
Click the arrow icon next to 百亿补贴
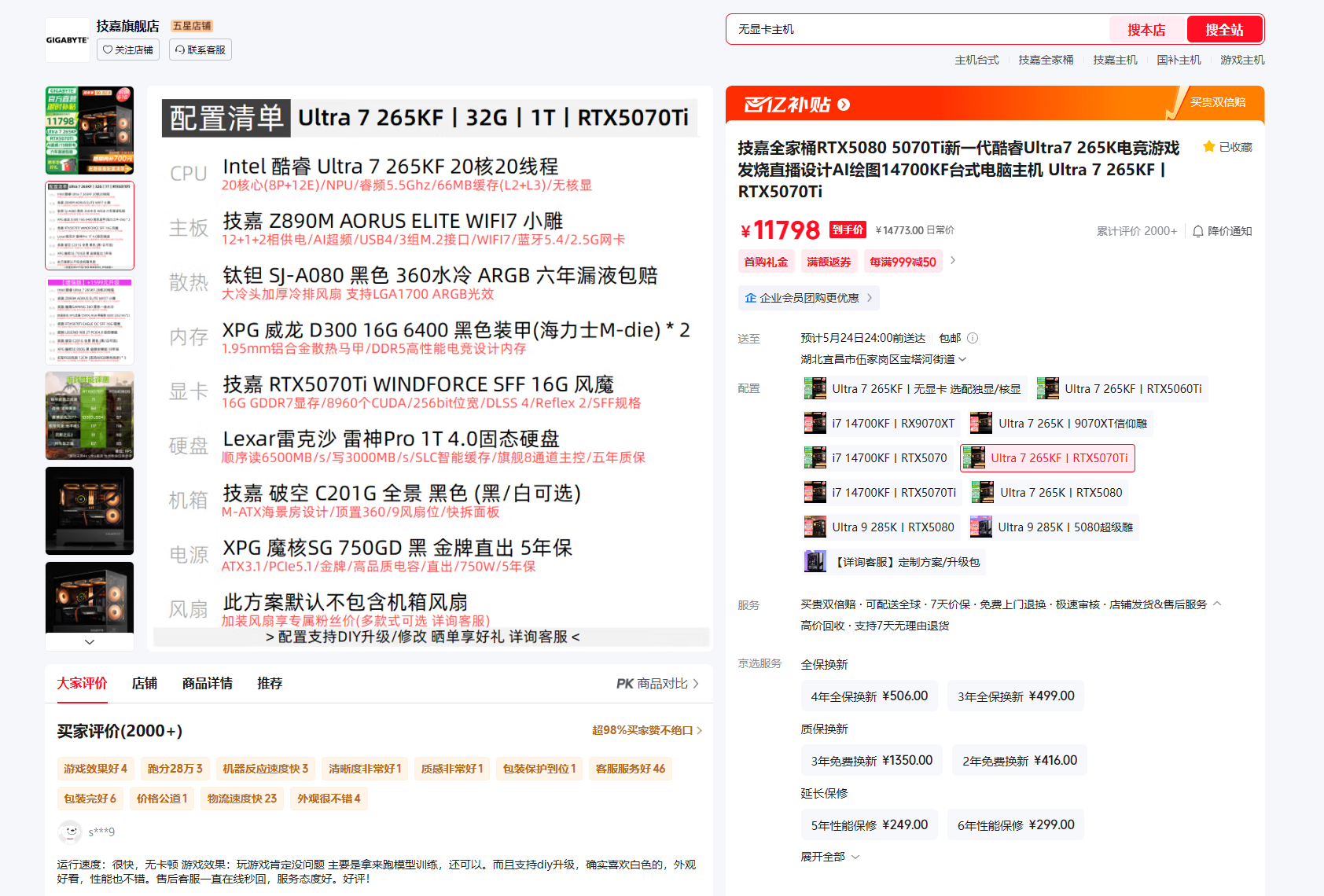pyautogui.click(x=844, y=105)
